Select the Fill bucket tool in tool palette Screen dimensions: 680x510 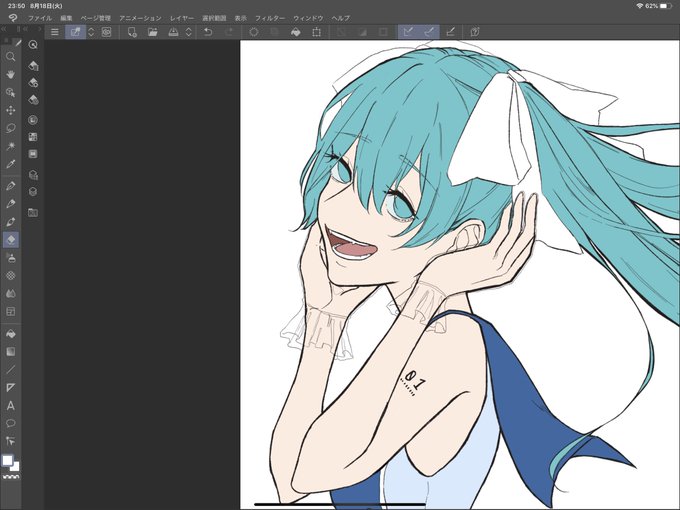(11, 333)
